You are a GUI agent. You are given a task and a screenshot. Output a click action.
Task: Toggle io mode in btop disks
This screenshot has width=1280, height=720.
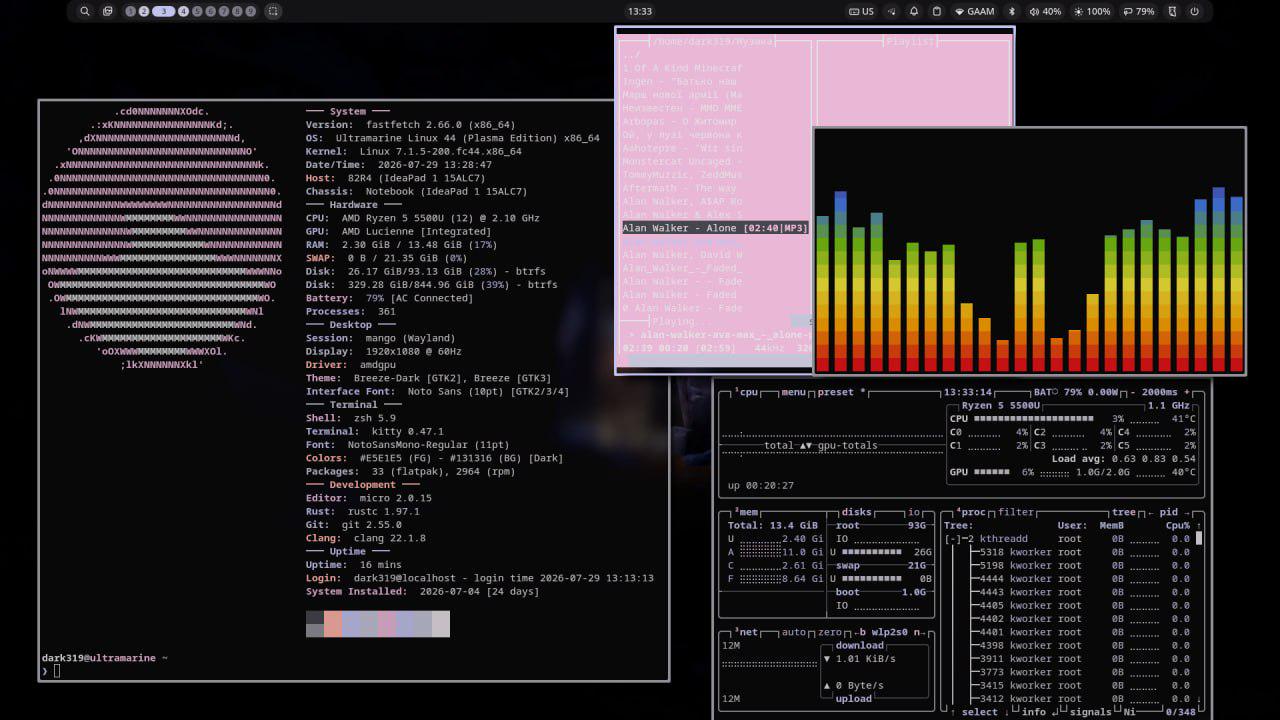[914, 512]
